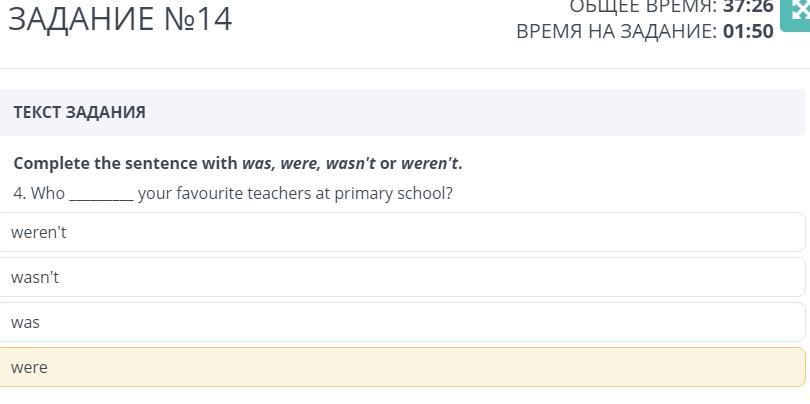Click the "ОБЩЕЕ ВРЕМЯ" label
This screenshot has height=404, width=810.
tap(643, 7)
